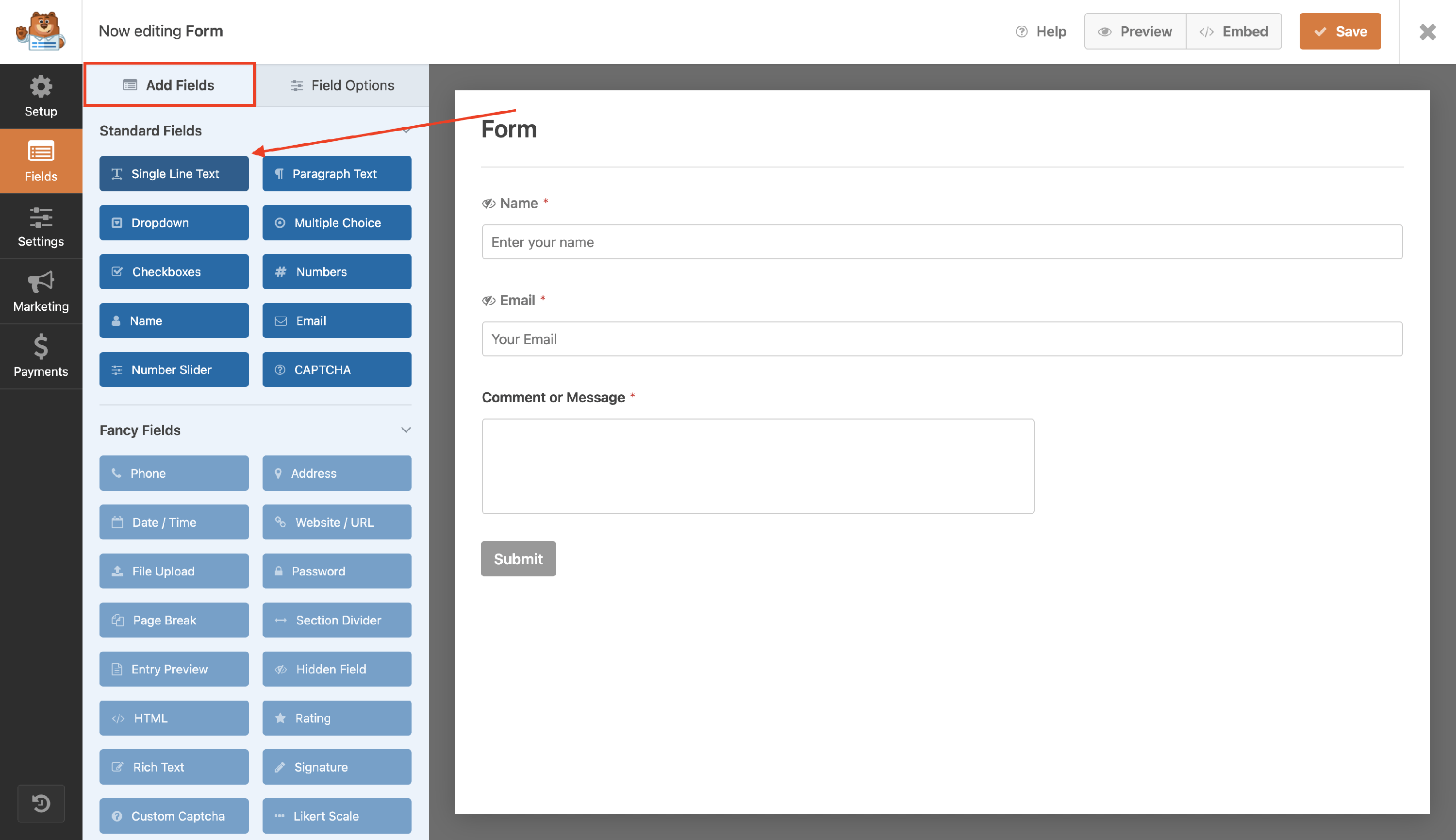The height and width of the screenshot is (840, 1456).
Task: Switch to the Add Fields tab
Action: point(169,85)
